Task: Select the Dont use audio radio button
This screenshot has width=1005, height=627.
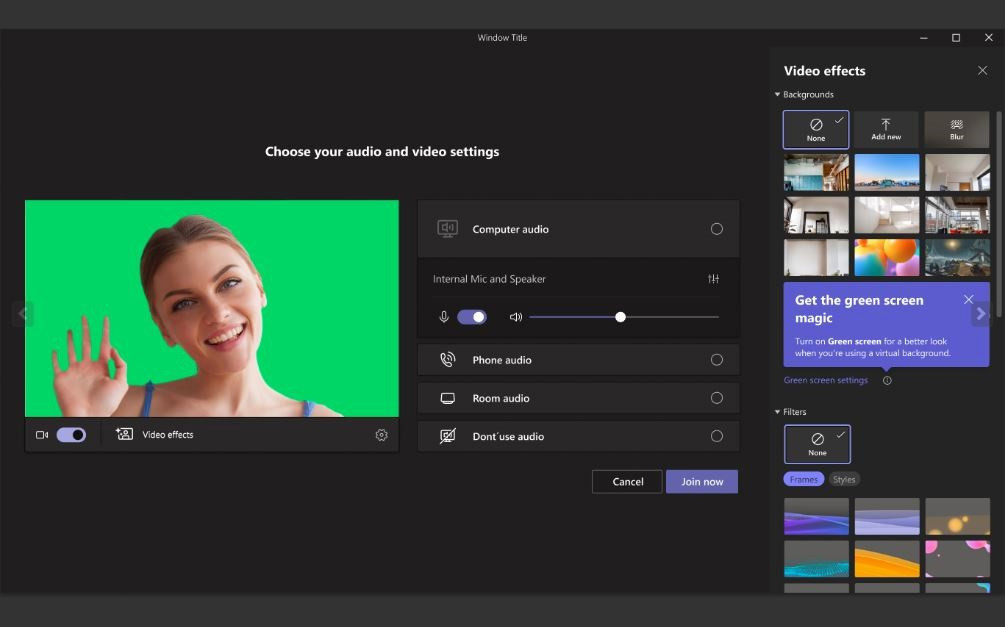Action: pyautogui.click(x=717, y=436)
